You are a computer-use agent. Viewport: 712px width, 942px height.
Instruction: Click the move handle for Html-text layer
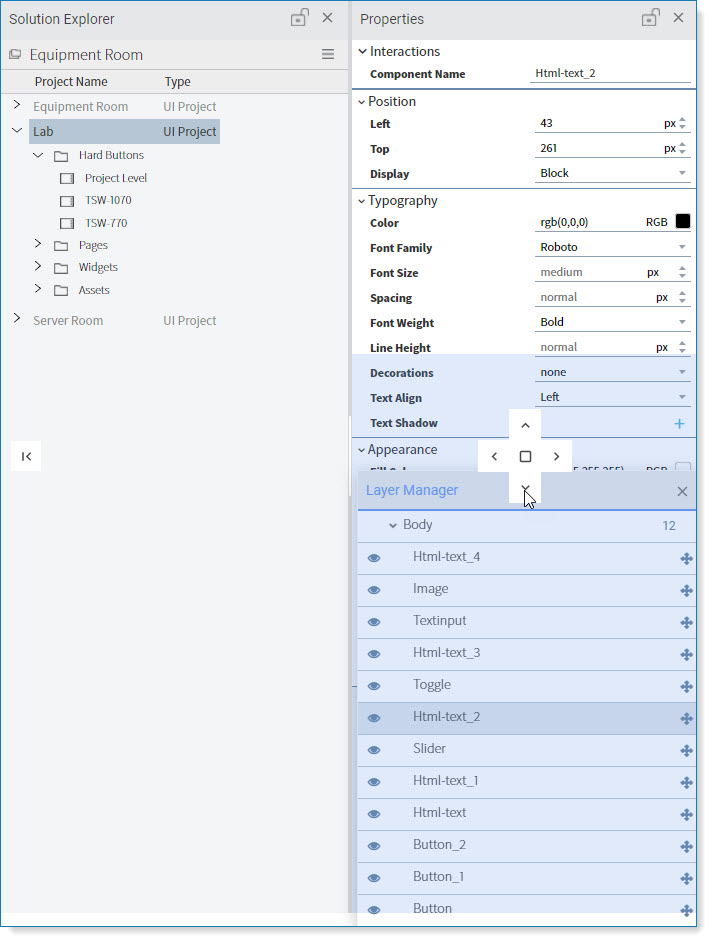686,815
